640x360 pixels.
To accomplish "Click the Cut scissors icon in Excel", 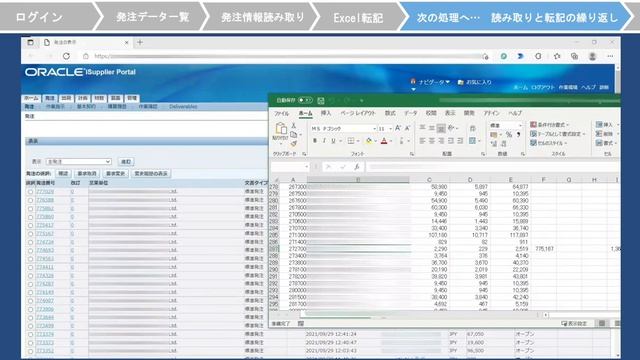I will (293, 125).
